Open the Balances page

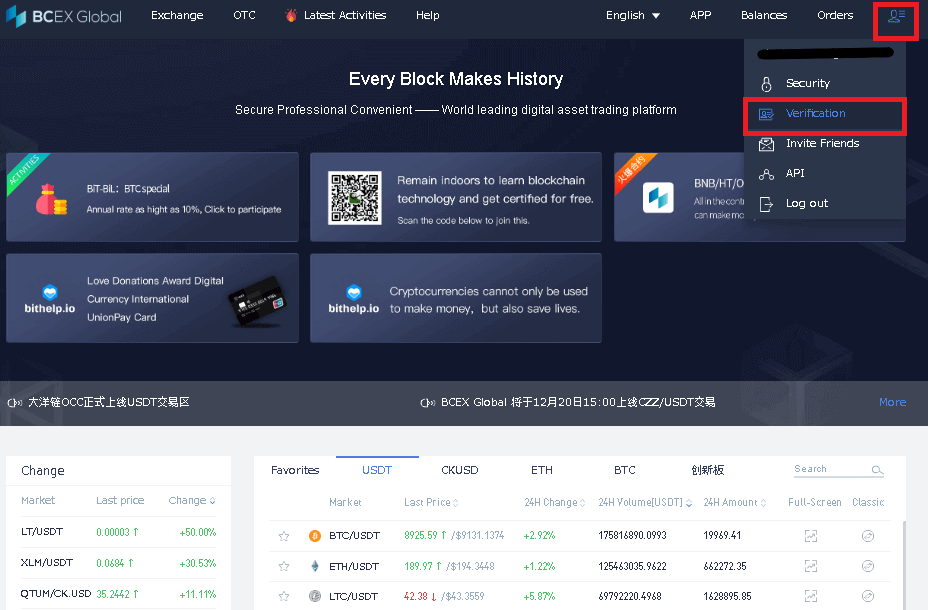point(764,15)
